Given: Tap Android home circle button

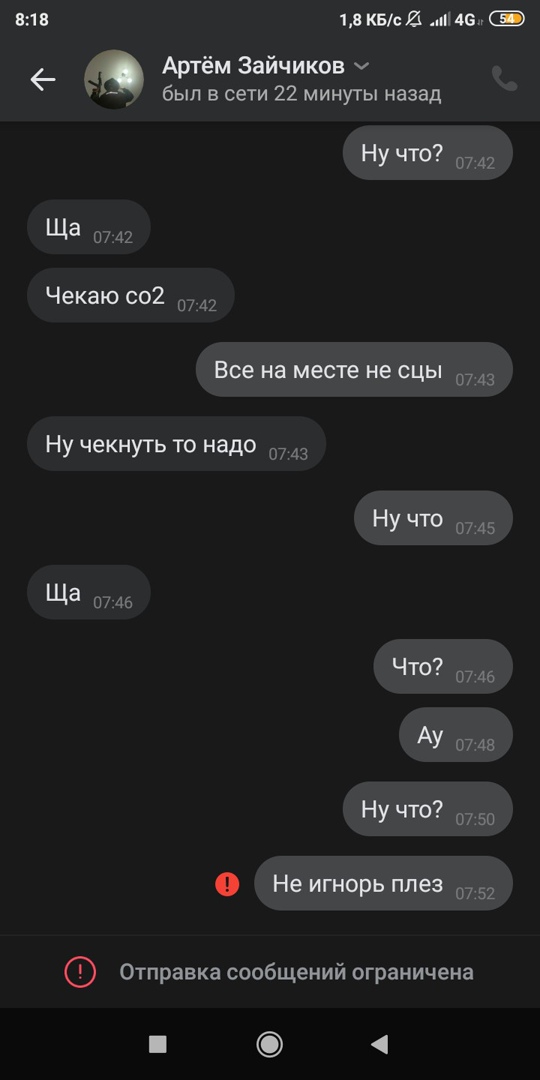Looking at the screenshot, I should click(x=269, y=1044).
